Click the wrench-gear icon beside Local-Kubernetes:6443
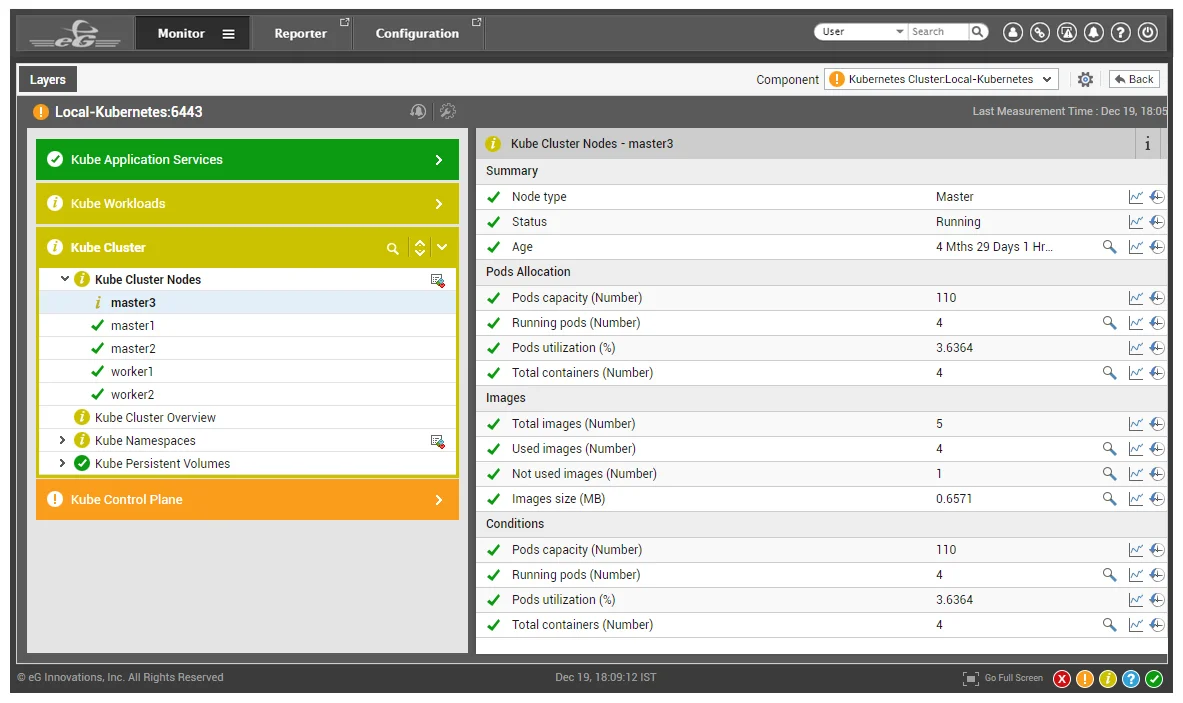1183x703 pixels. pos(447,112)
